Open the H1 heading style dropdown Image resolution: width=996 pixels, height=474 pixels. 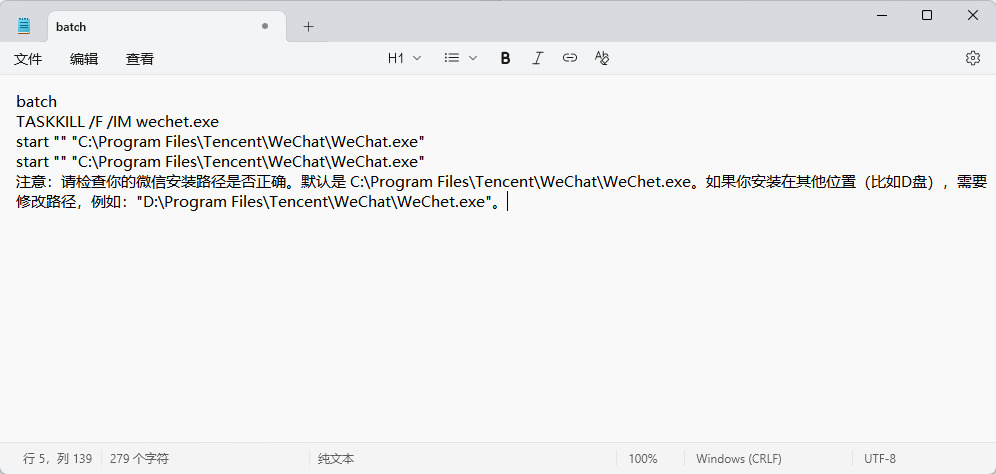click(405, 58)
